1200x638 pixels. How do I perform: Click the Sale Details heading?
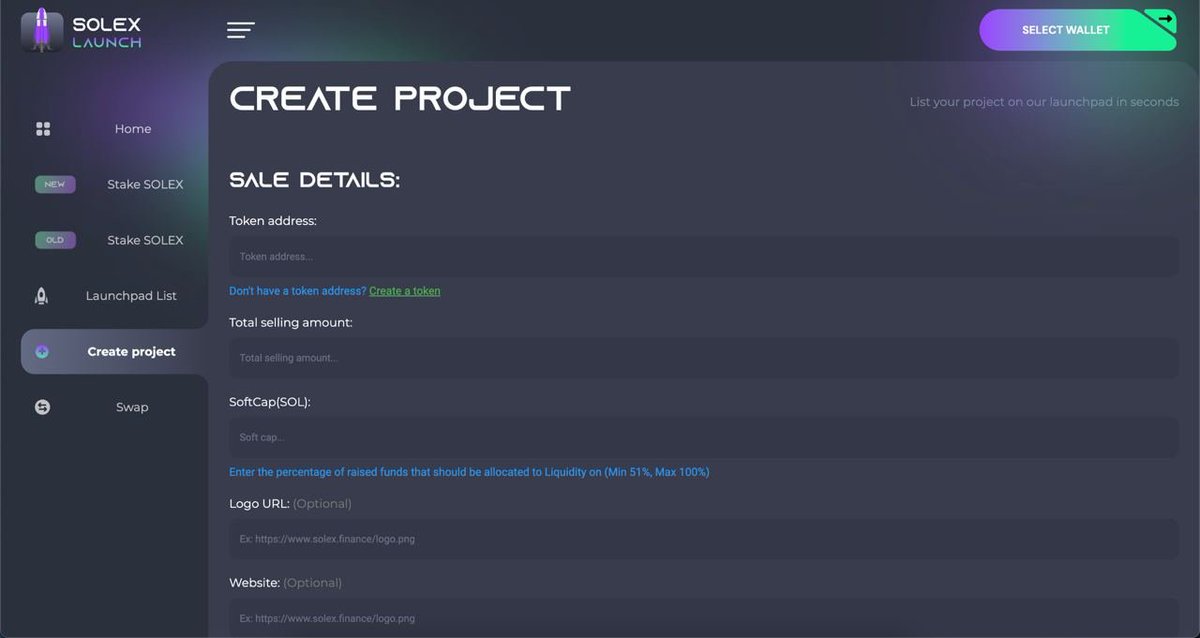[315, 181]
